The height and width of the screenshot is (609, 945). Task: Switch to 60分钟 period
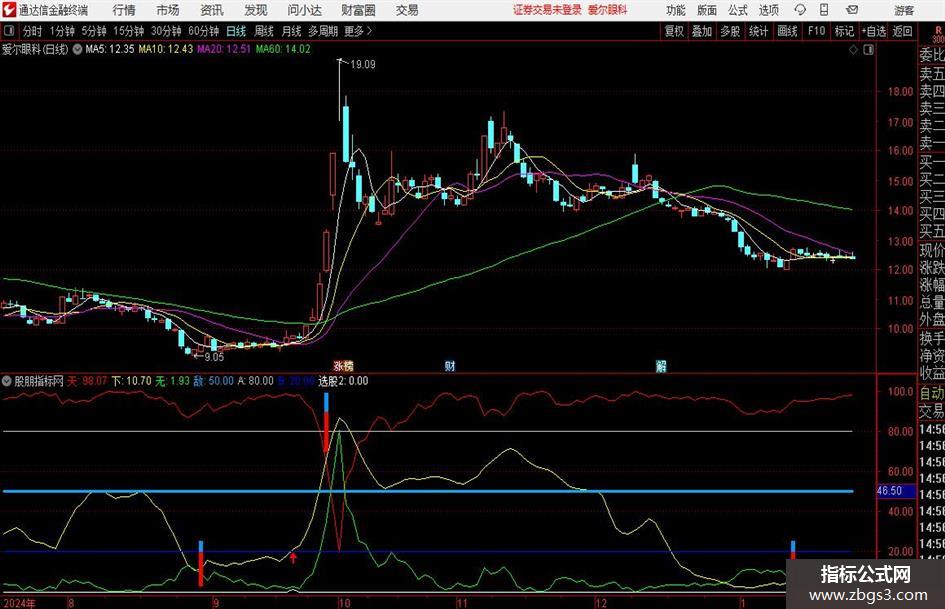coord(203,31)
